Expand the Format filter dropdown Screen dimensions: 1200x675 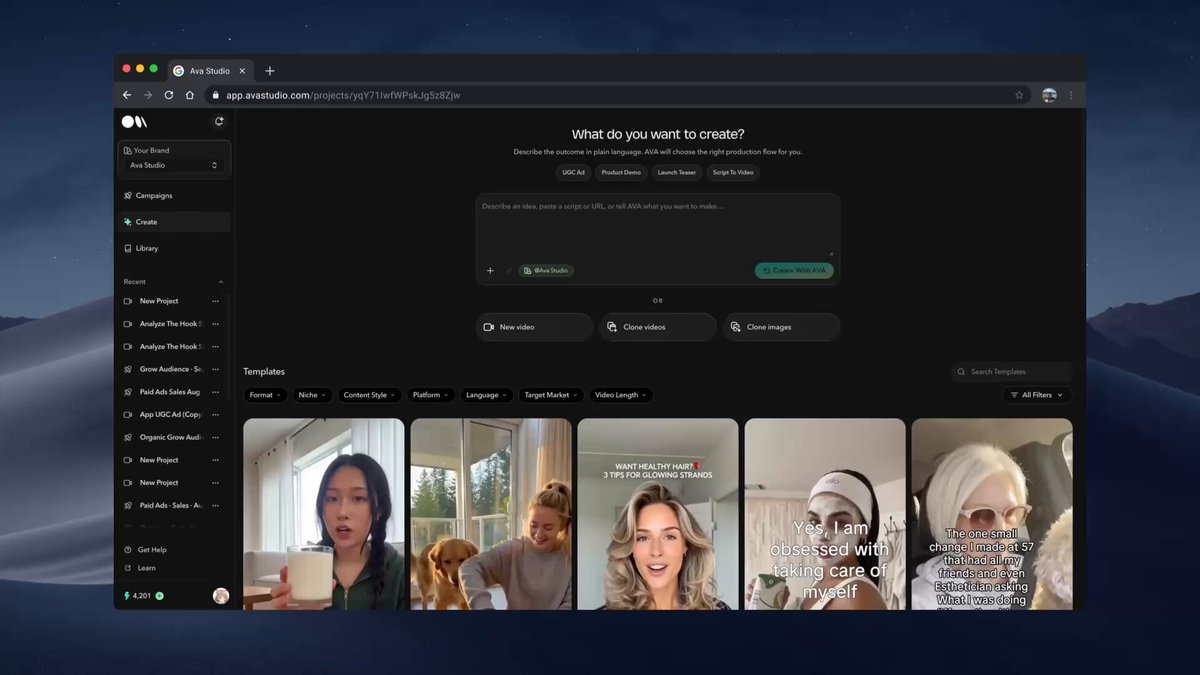click(265, 395)
